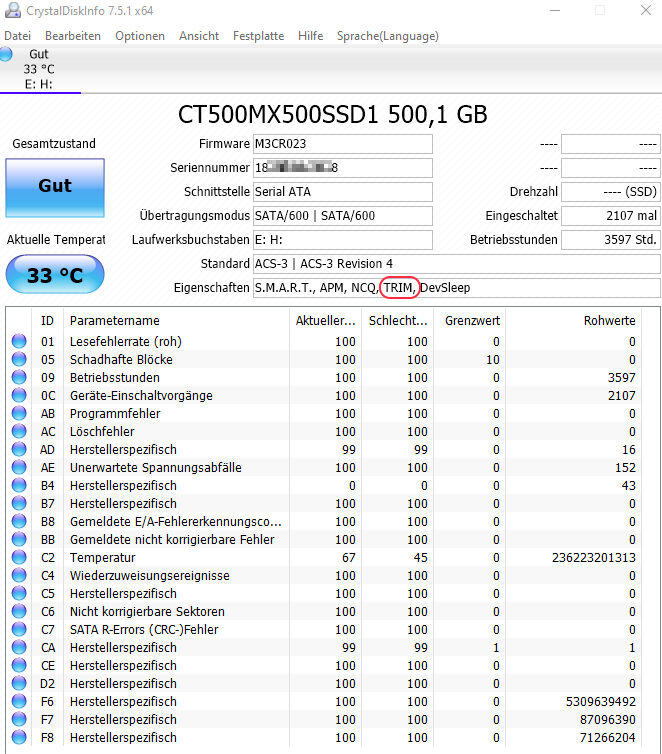Image resolution: width=662 pixels, height=754 pixels.
Task: Open the Hilfe menu
Action: pos(310,36)
